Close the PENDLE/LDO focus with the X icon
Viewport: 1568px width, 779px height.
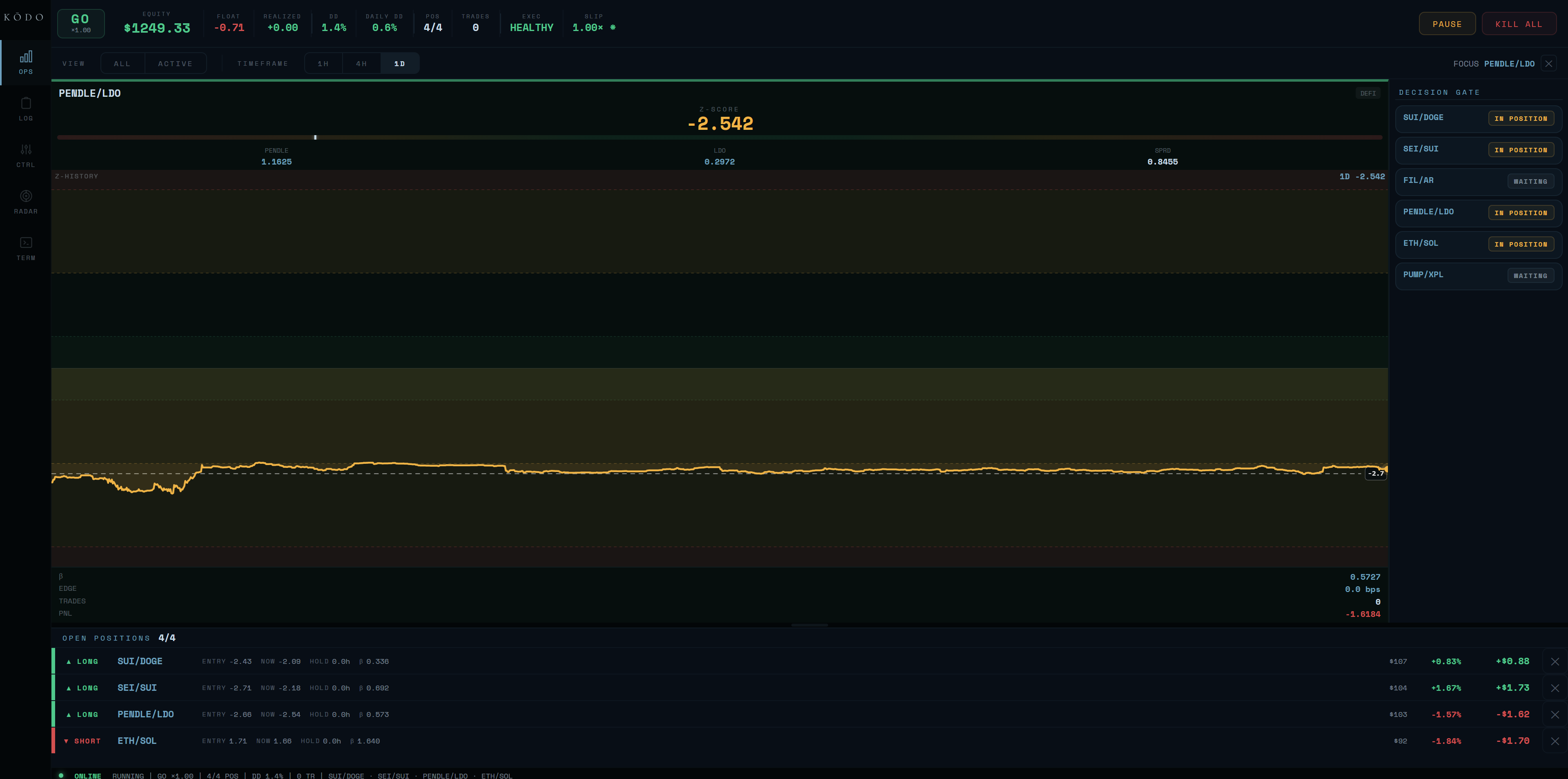coord(1548,64)
